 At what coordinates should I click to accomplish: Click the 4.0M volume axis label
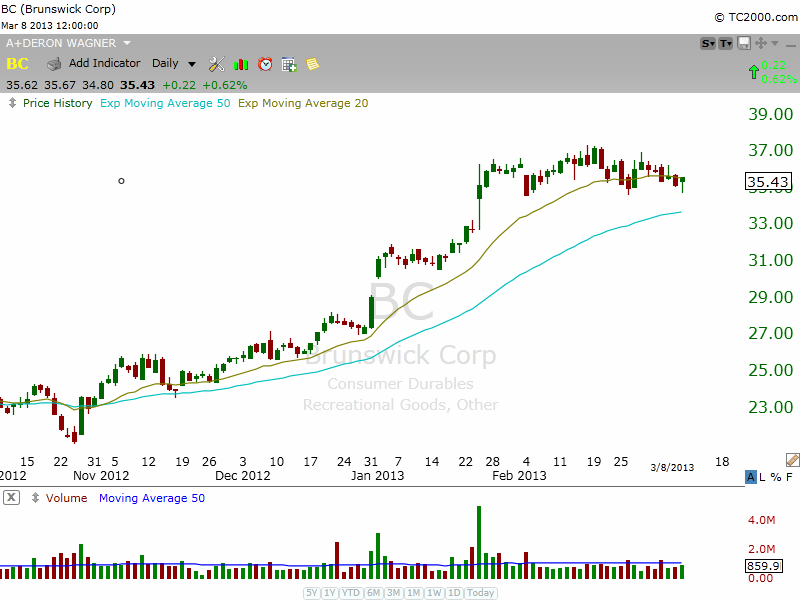click(x=761, y=520)
